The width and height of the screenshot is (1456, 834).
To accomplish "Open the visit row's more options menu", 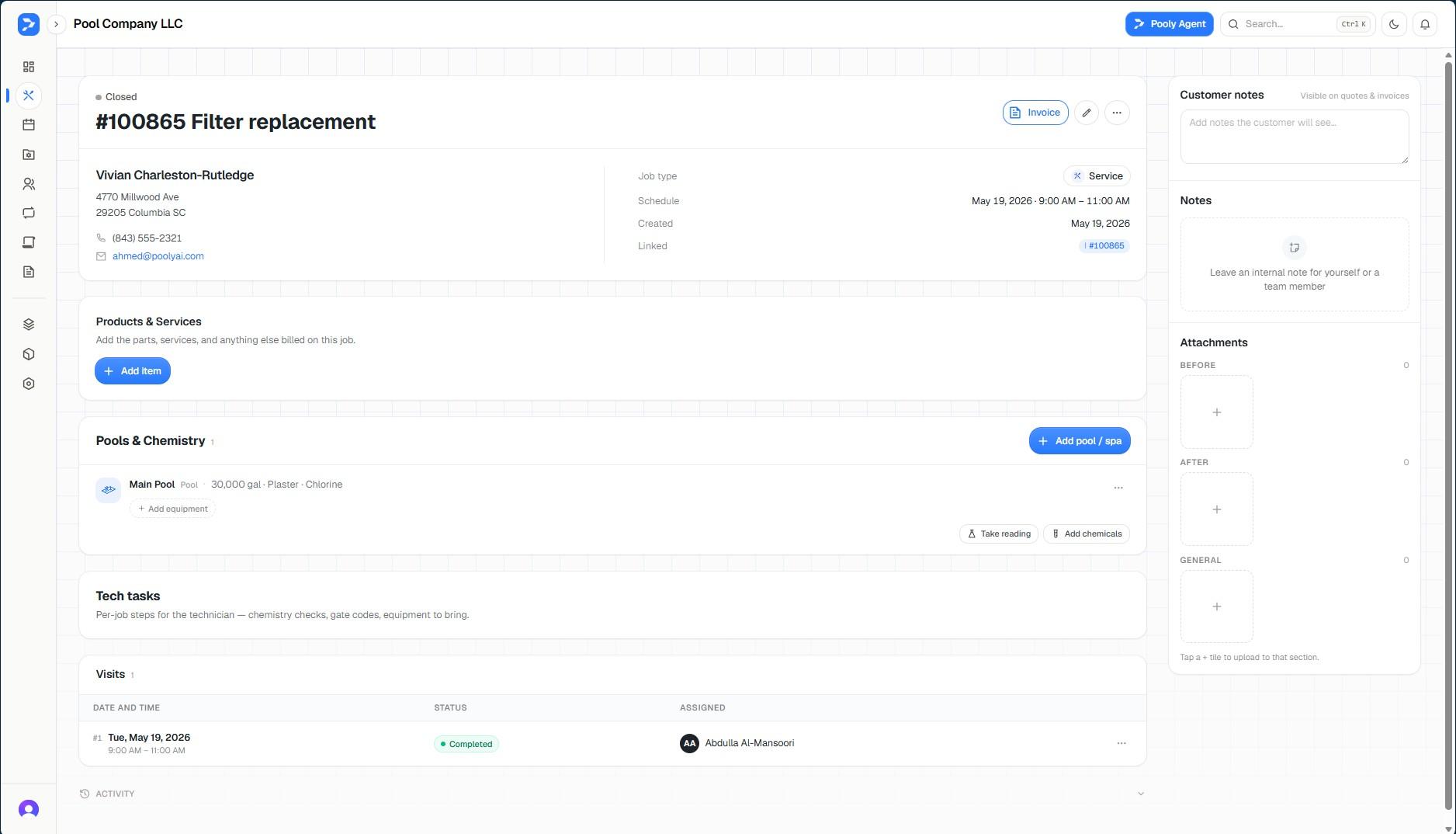I will coord(1121,743).
